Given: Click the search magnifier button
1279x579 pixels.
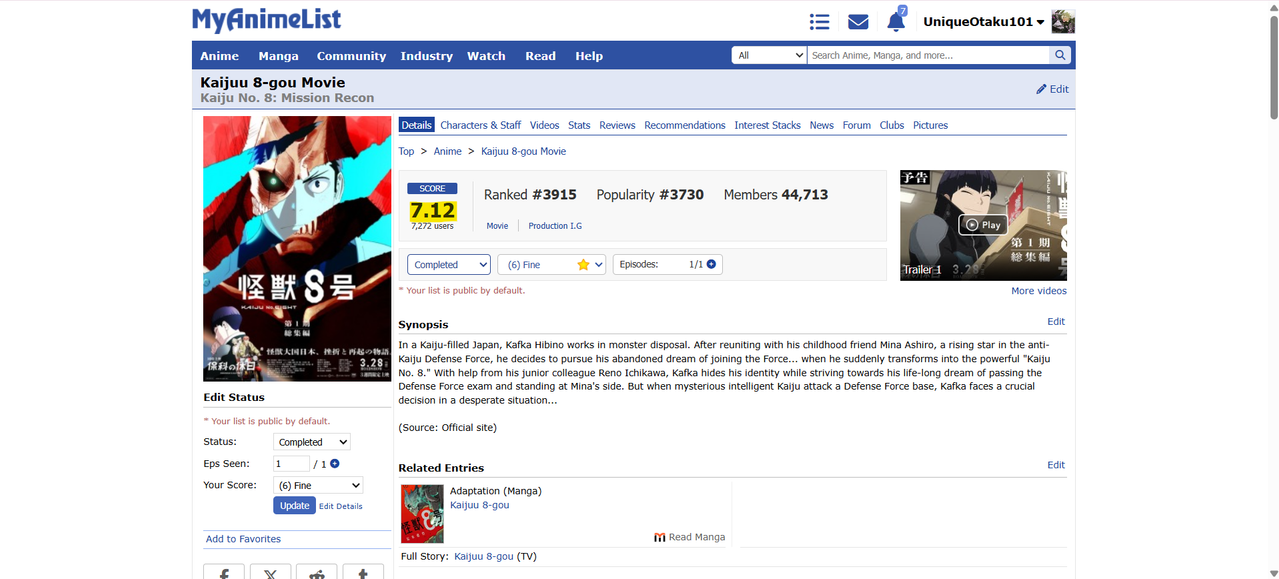Looking at the screenshot, I should click(x=1060, y=55).
